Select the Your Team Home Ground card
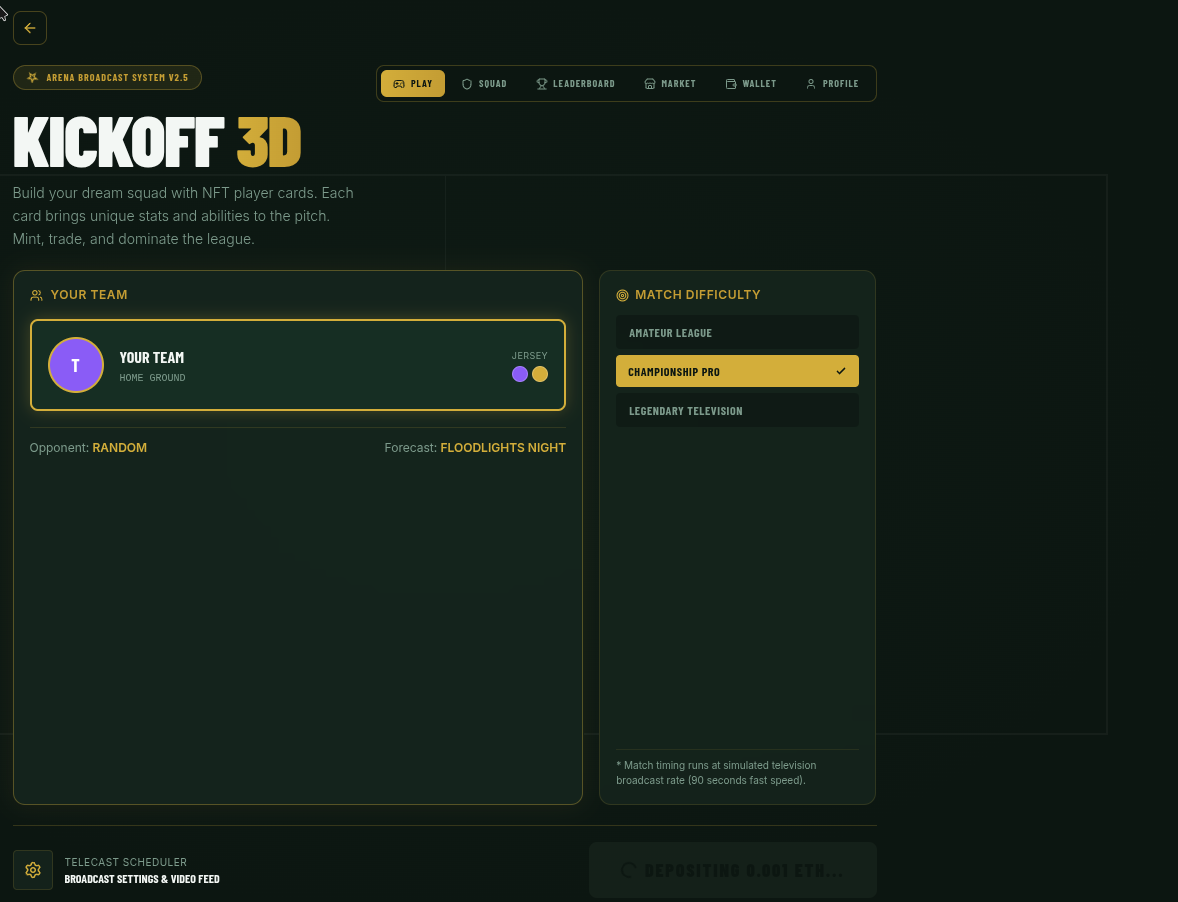1178x902 pixels. tap(298, 365)
